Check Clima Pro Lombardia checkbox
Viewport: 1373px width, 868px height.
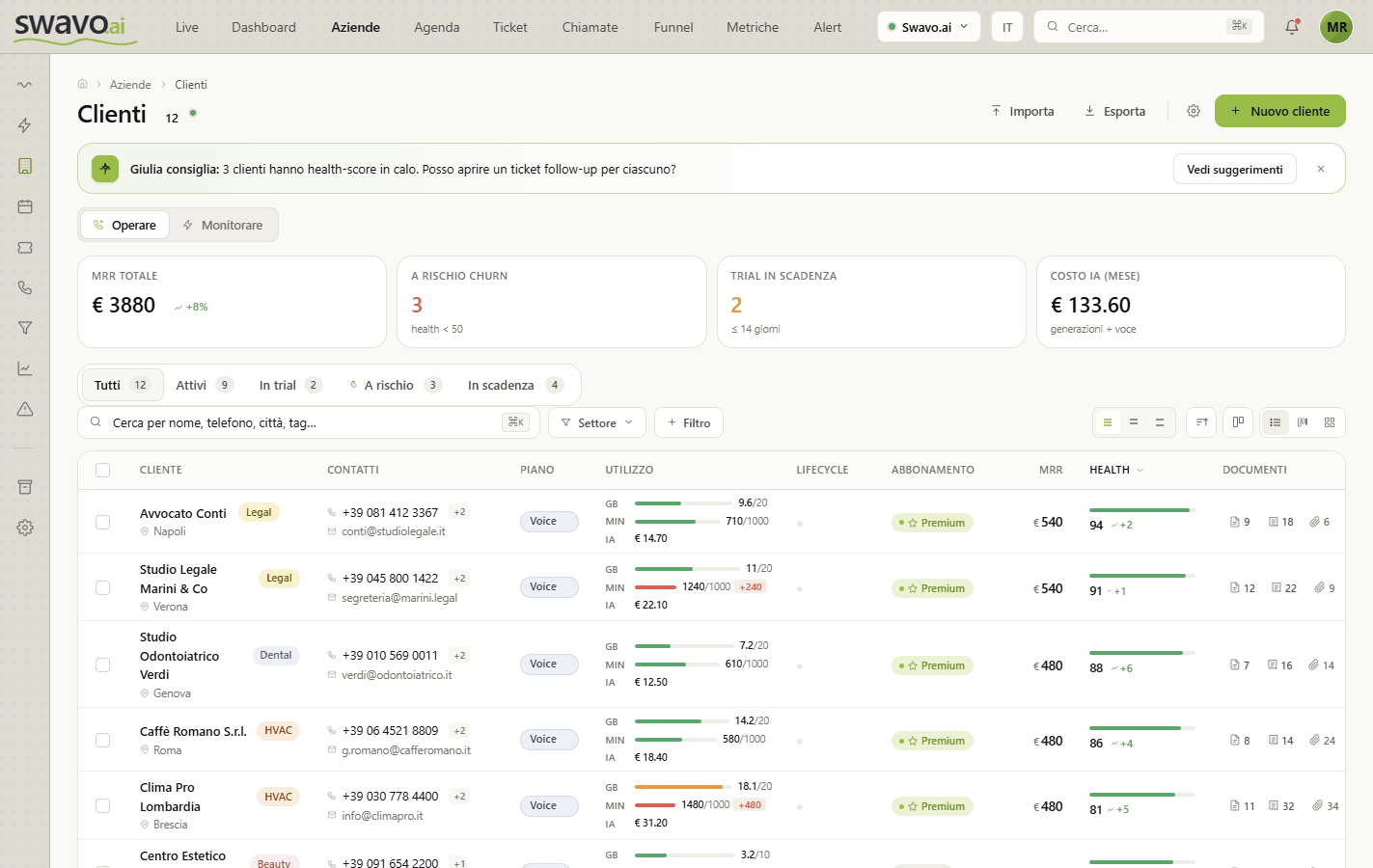coord(103,805)
